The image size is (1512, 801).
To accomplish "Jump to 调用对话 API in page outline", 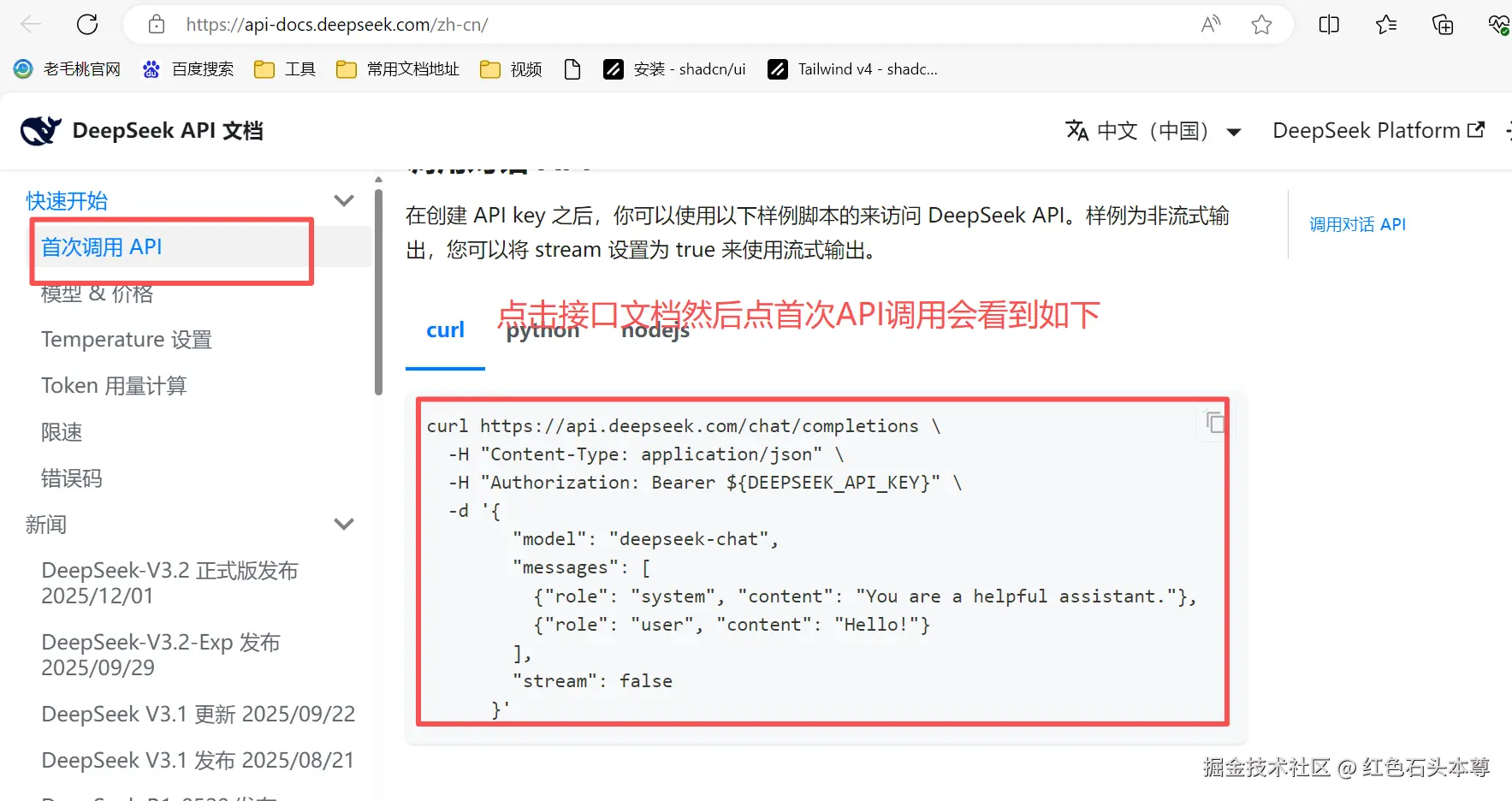I will point(1358,224).
